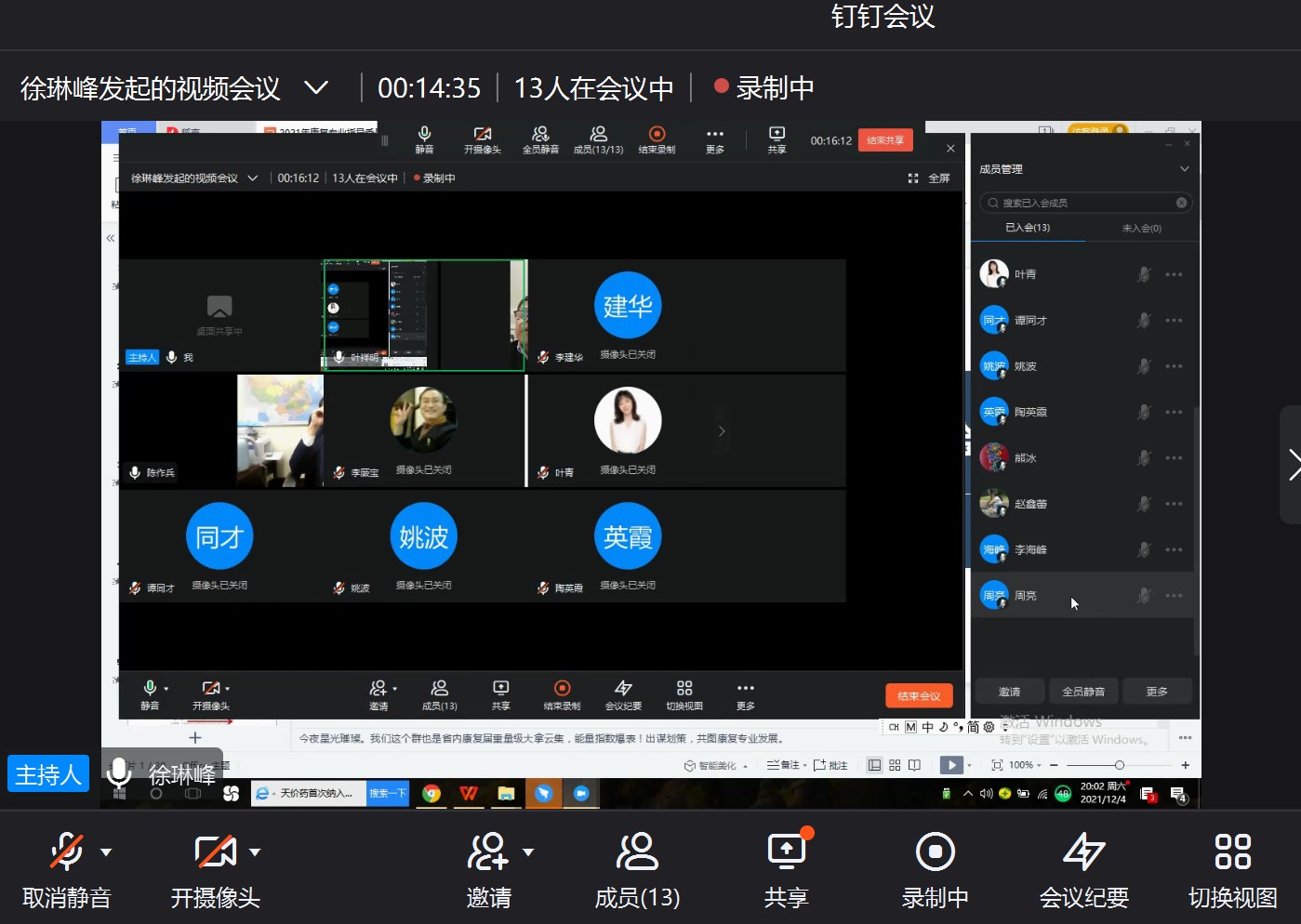Select 建华 participant video tile
Viewport: 1301px width, 924px height.
click(628, 316)
